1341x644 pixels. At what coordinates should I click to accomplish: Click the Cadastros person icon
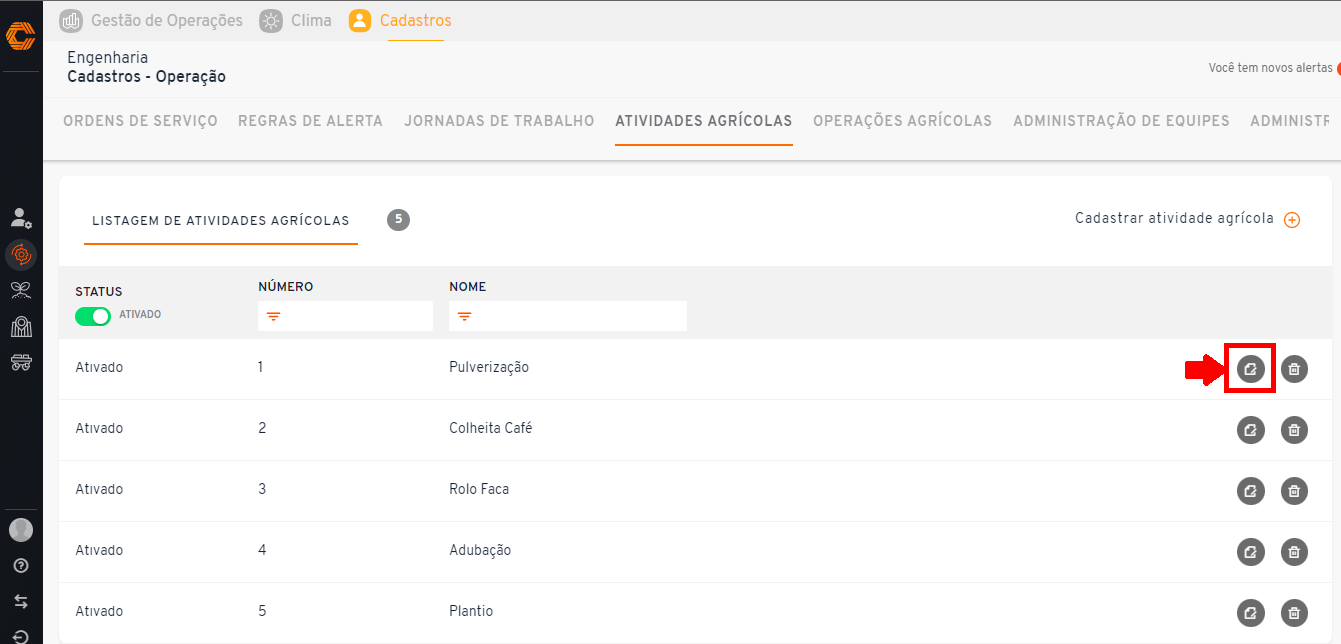pyautogui.click(x=360, y=20)
